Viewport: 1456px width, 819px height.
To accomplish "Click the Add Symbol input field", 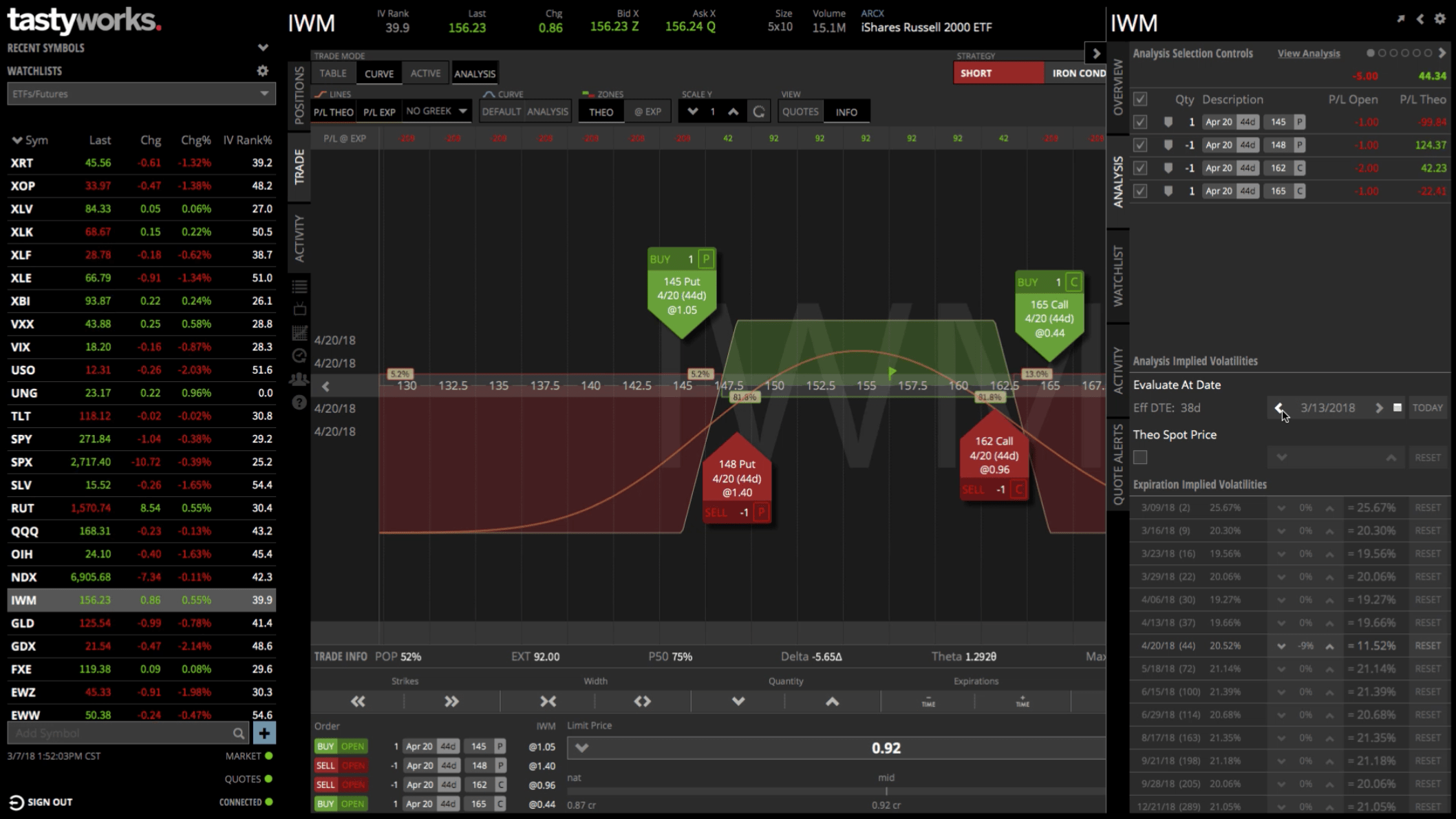I will coord(120,734).
